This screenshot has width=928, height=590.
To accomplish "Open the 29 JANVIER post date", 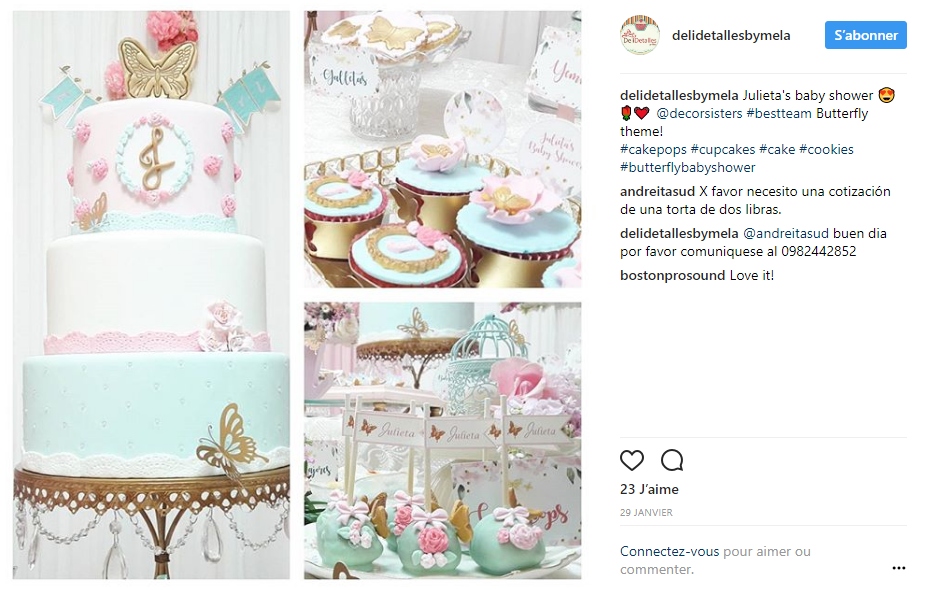I will tap(646, 512).
